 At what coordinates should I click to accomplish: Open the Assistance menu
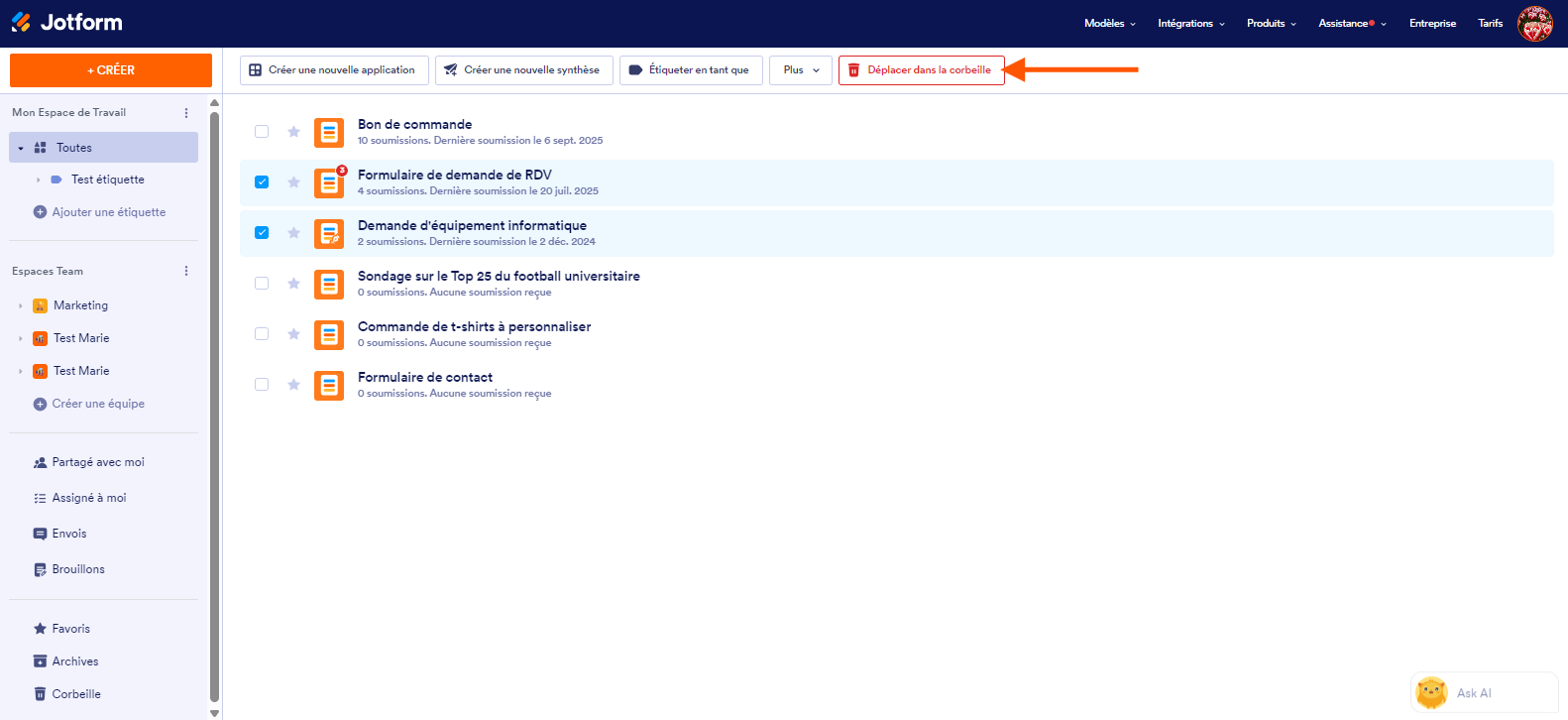(x=1352, y=24)
